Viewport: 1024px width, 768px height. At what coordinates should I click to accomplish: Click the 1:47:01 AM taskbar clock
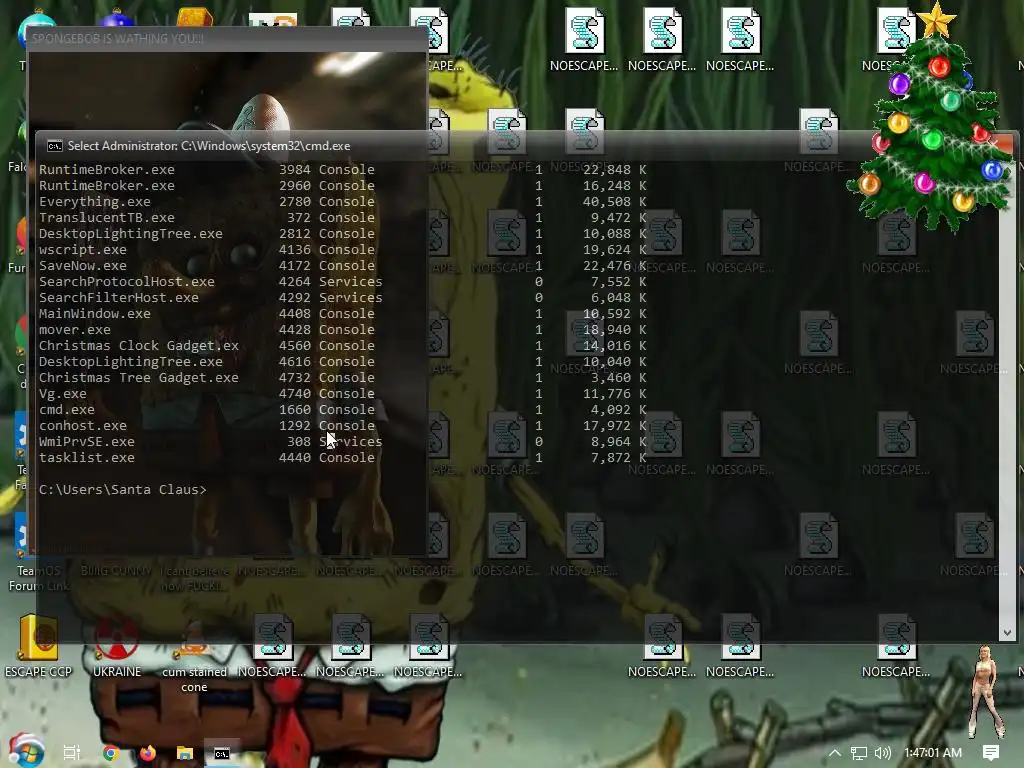[933, 752]
